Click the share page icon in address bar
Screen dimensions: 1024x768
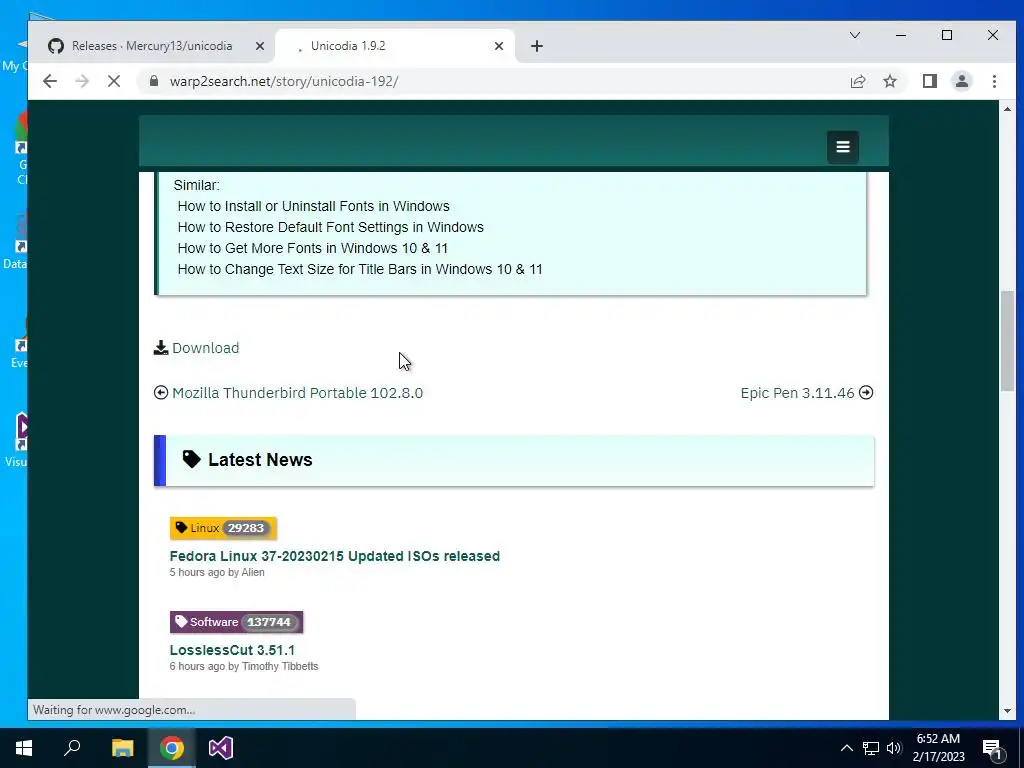[x=857, y=81]
